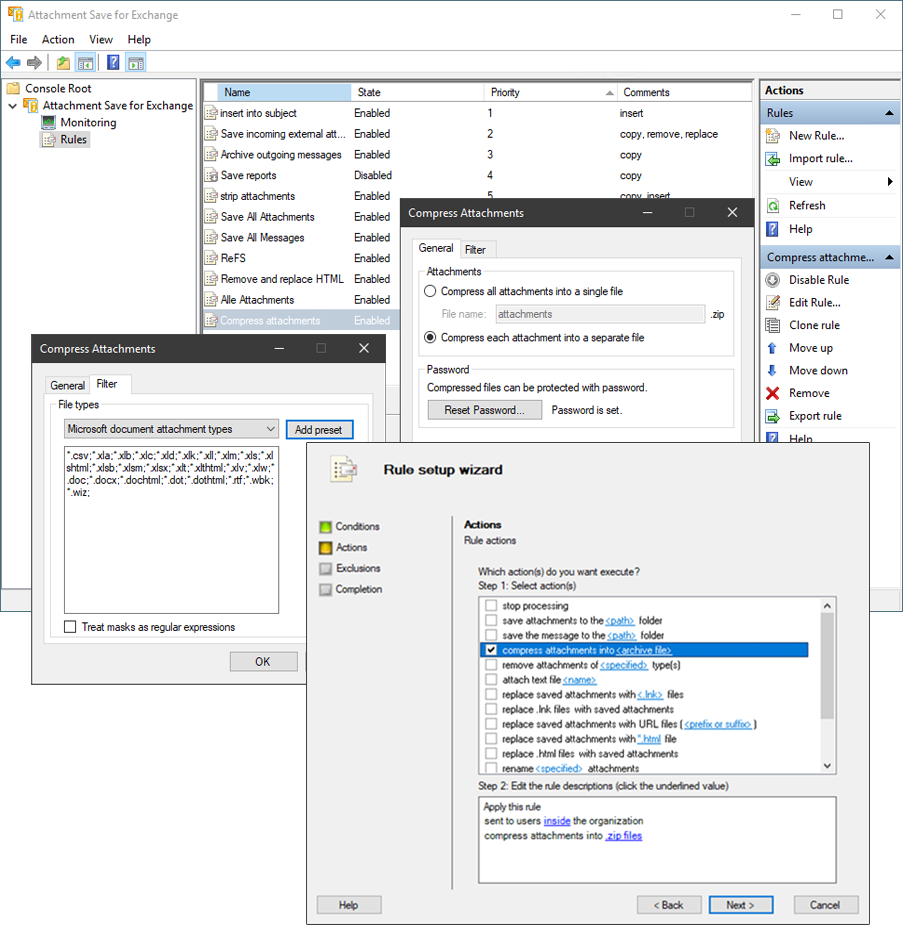Click '< Back' in the Rule setup wizard

click(669, 905)
